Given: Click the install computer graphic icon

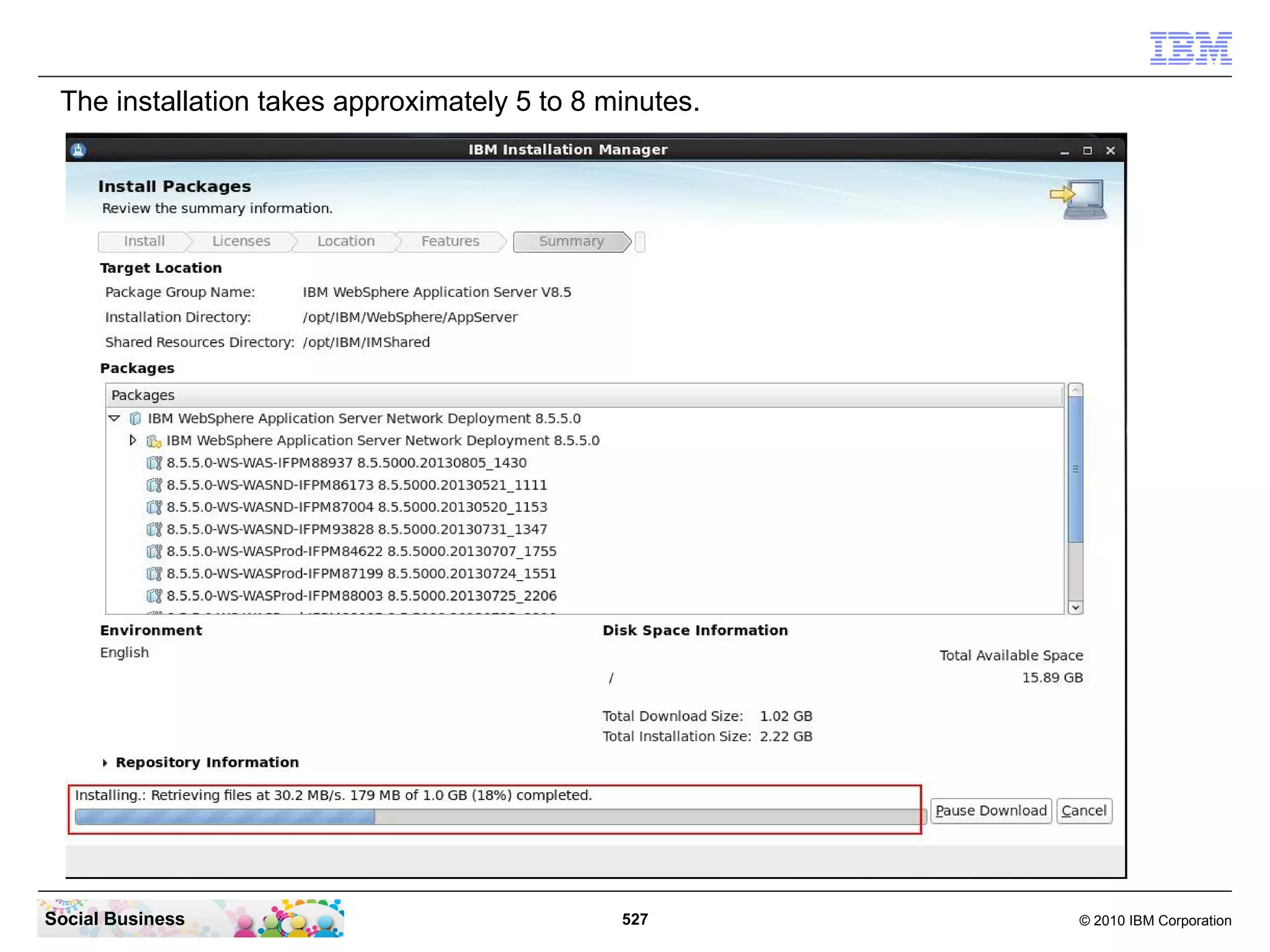Looking at the screenshot, I should pos(1078,200).
